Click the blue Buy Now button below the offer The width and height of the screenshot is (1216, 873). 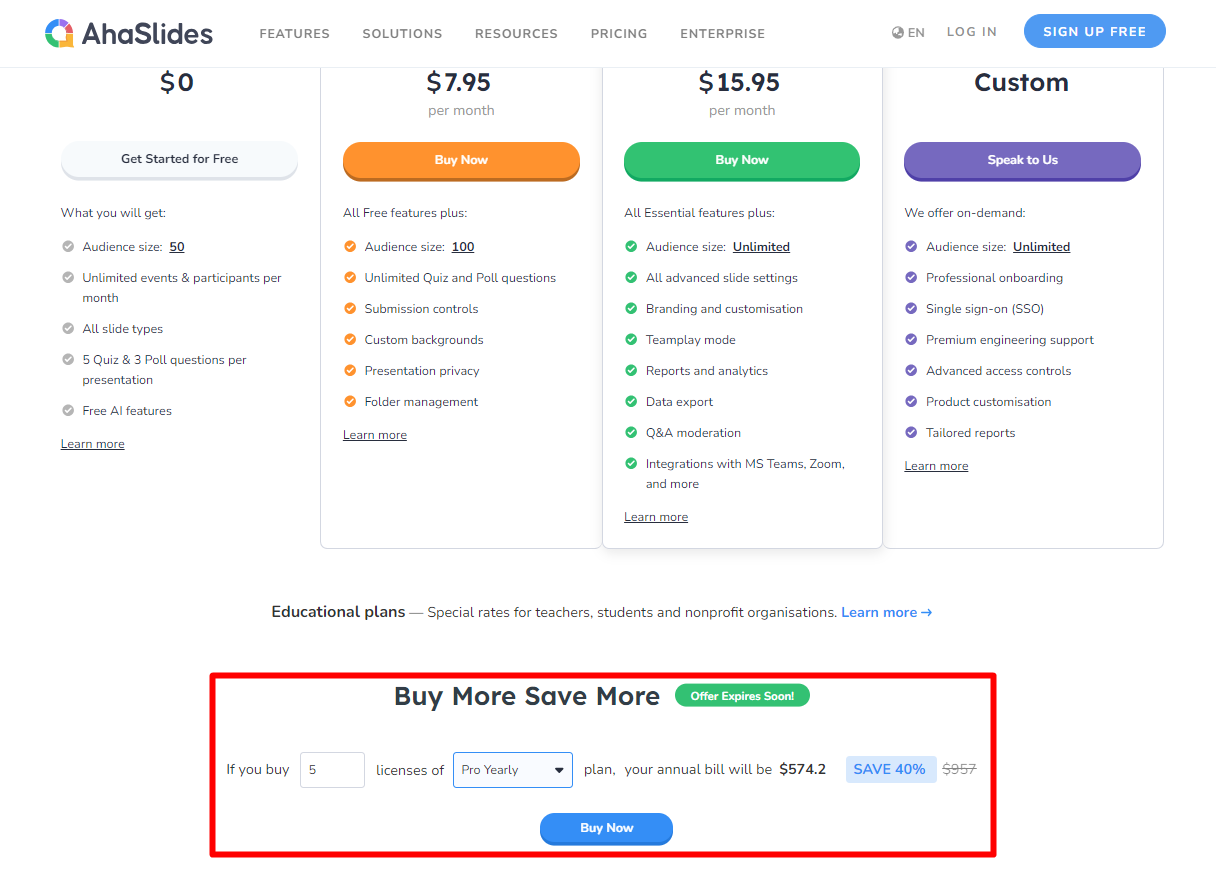click(606, 828)
